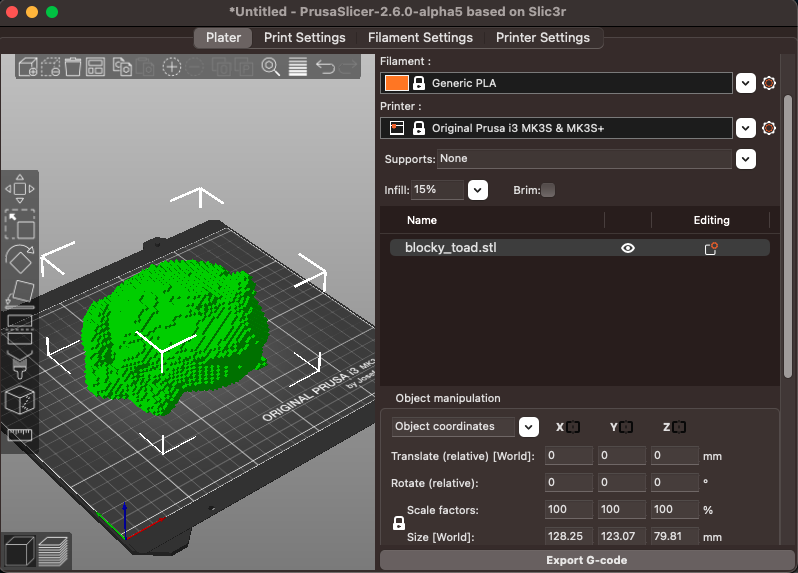Select the Move gizmo tool
Image resolution: width=798 pixels, height=573 pixels.
tap(19, 189)
